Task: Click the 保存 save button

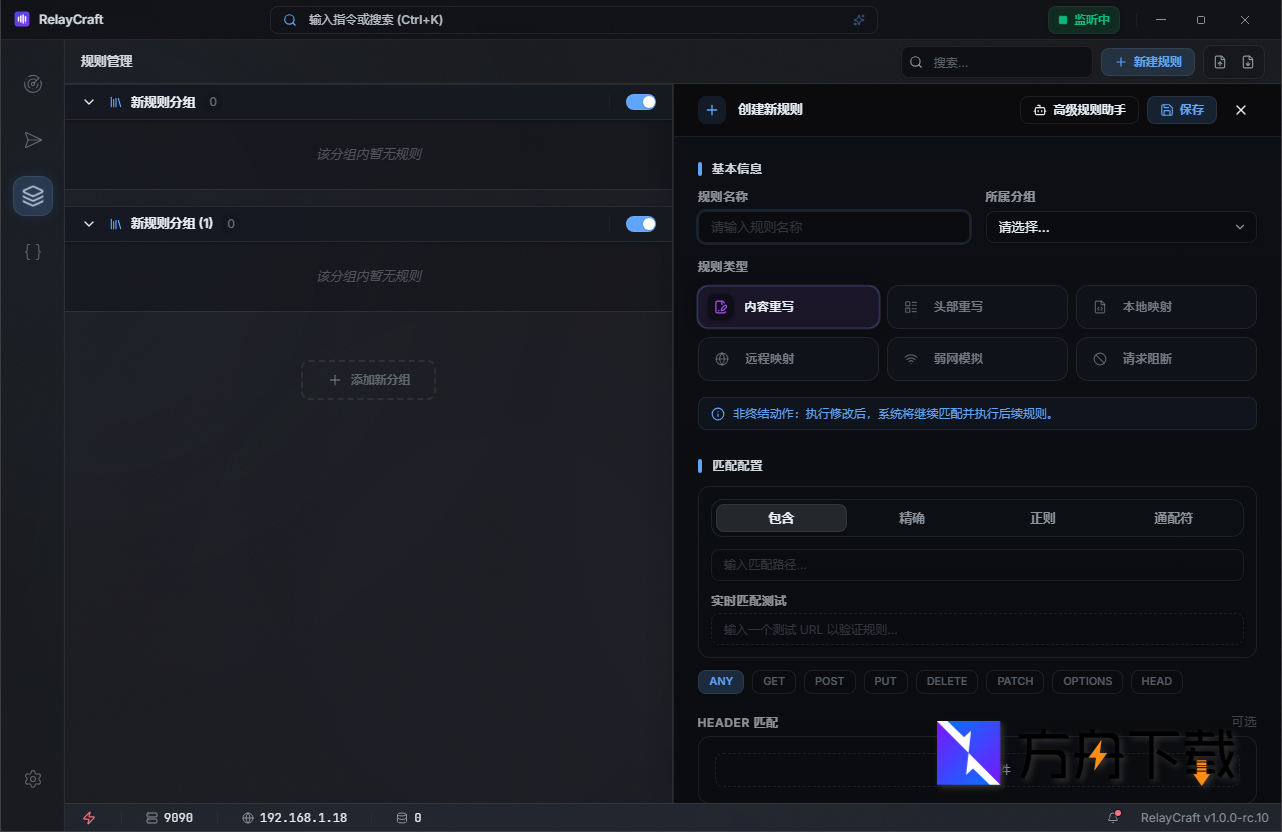Action: click(1181, 110)
